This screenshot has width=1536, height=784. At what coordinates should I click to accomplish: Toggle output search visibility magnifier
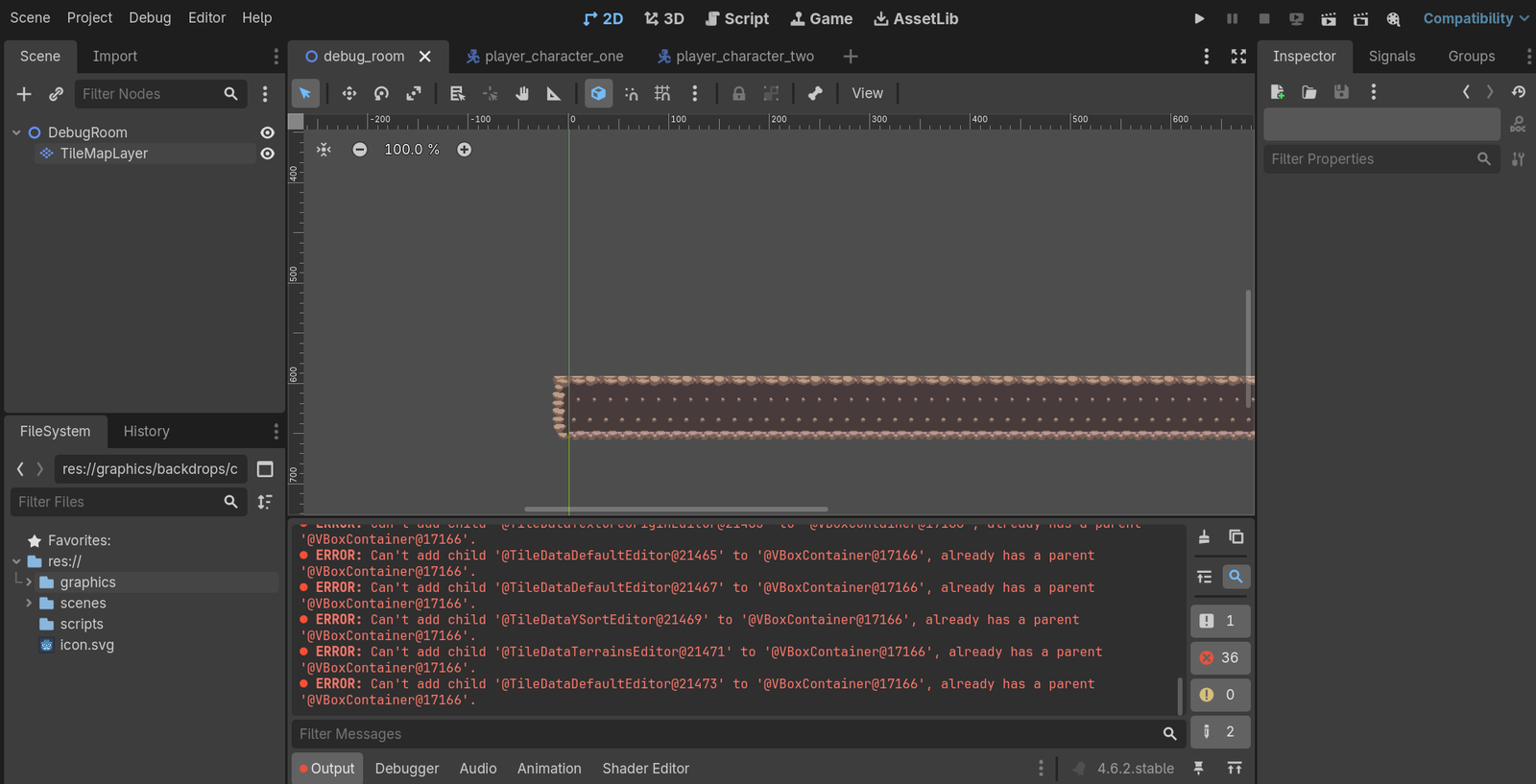point(1236,577)
